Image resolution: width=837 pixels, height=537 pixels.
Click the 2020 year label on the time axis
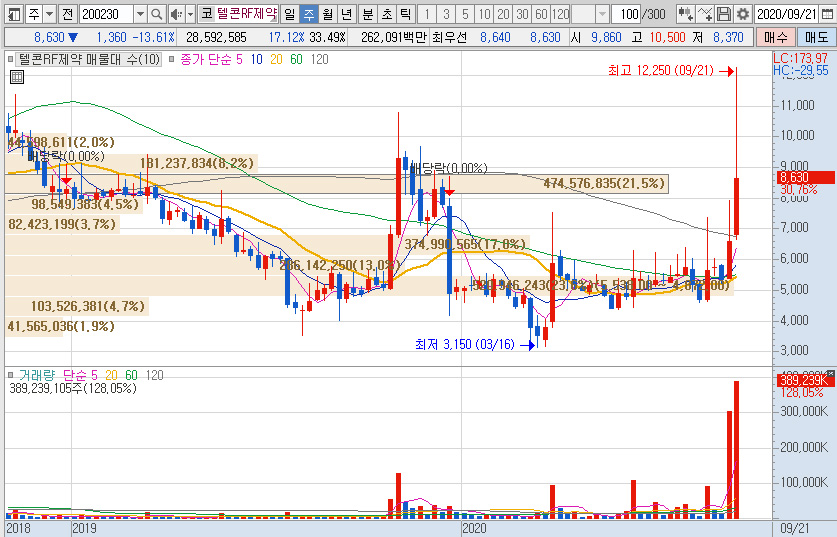click(473, 528)
